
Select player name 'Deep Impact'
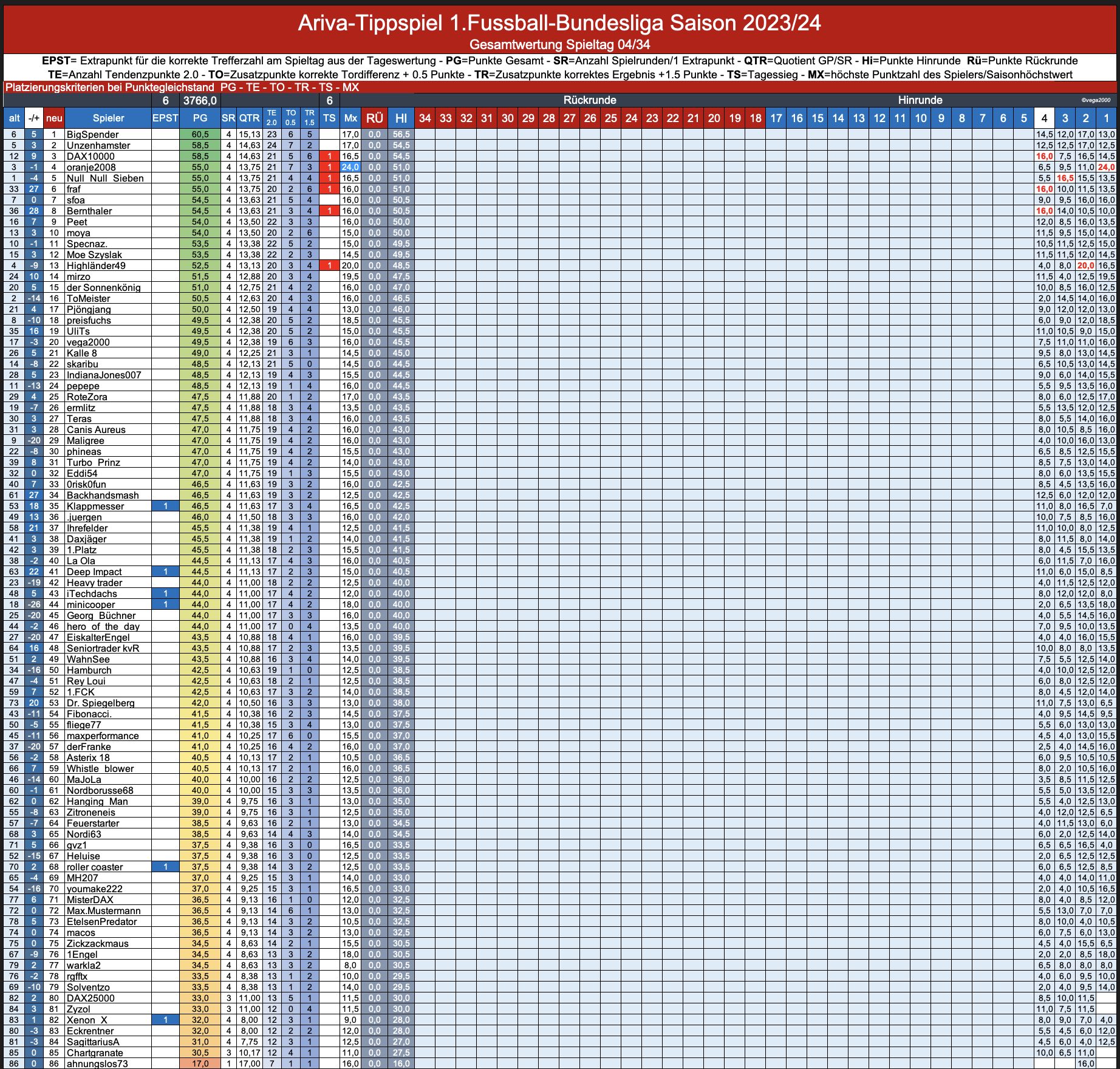click(x=94, y=572)
